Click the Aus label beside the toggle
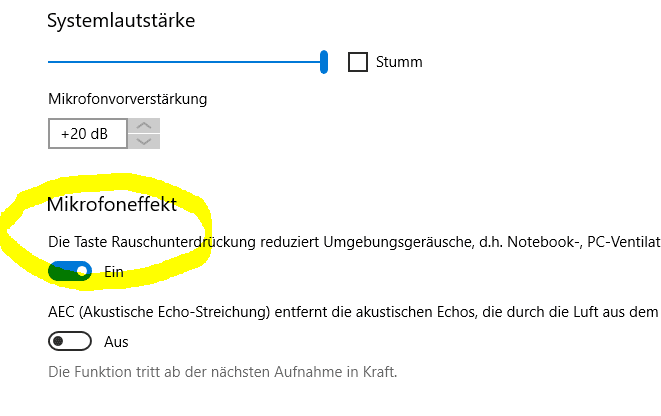 (116, 342)
